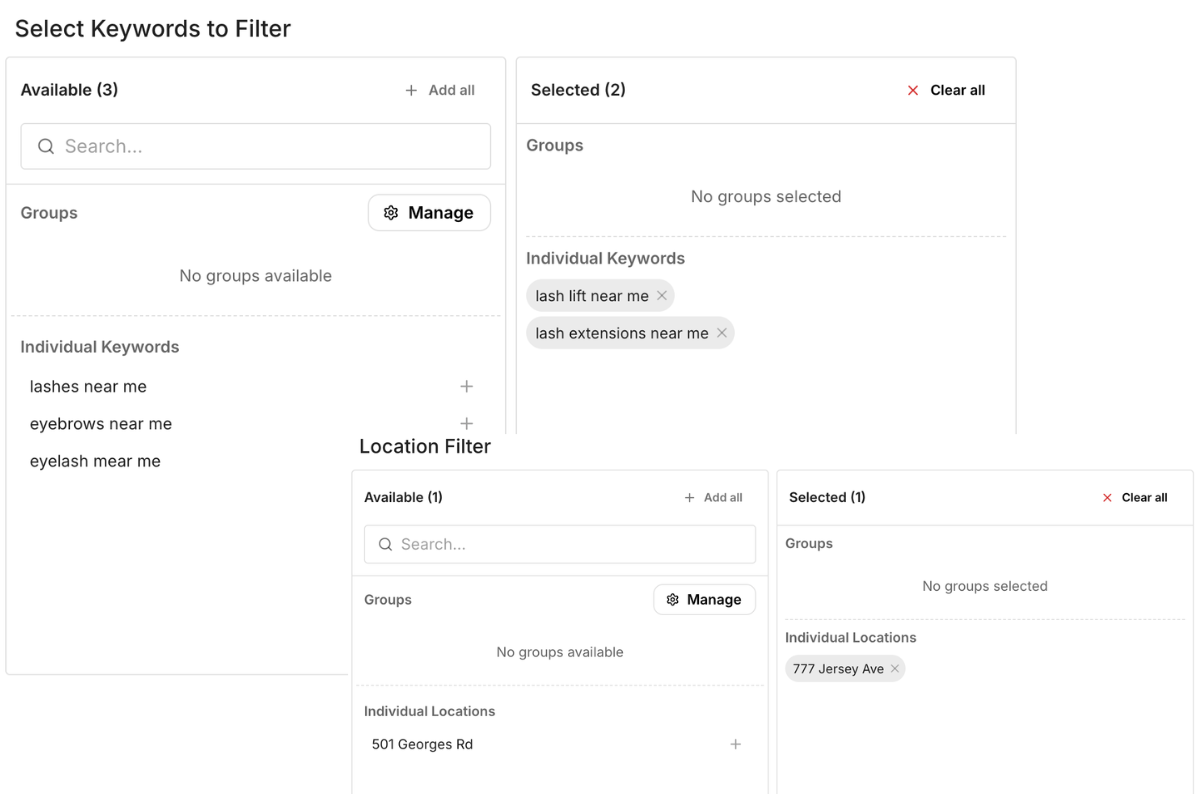Select 'eyelash mear me' keyword row
The width and height of the screenshot is (1200, 800).
(95, 461)
